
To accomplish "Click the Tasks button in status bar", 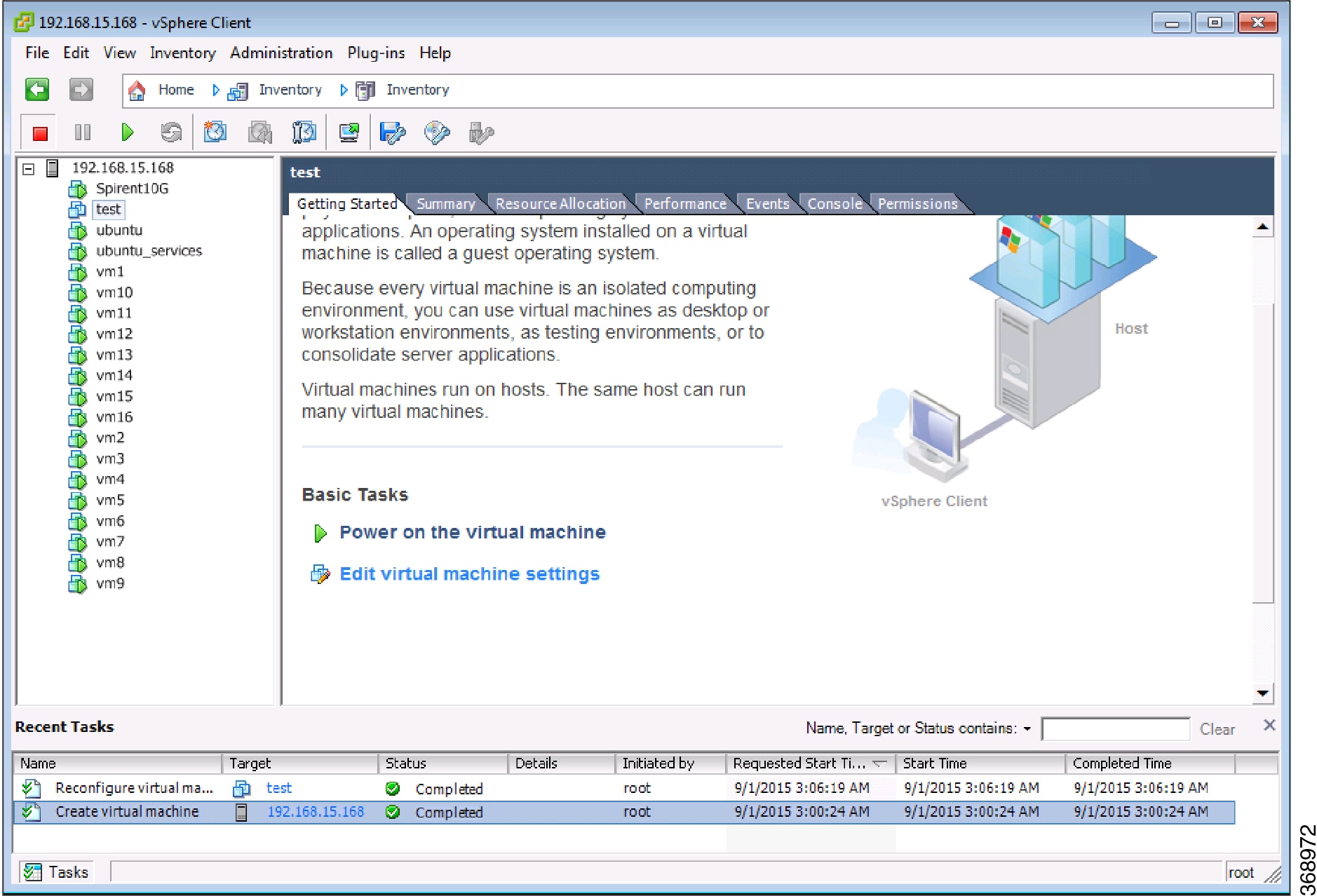I will click(56, 872).
